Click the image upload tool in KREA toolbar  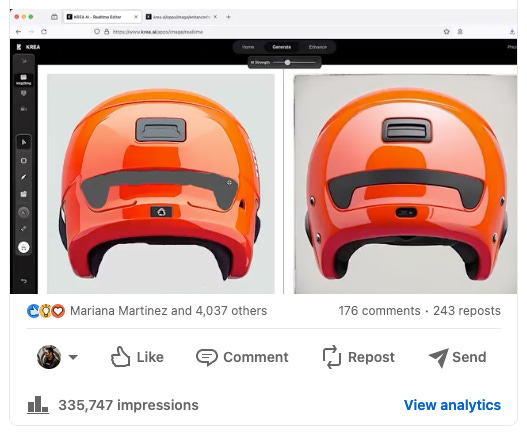[x=24, y=194]
